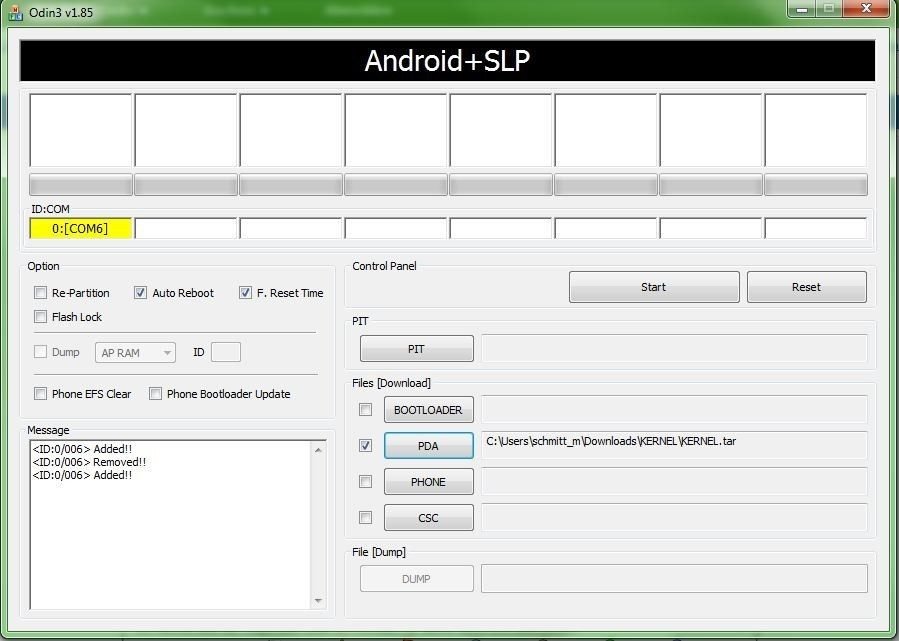Click the BOOTLOADER browse button

428,410
